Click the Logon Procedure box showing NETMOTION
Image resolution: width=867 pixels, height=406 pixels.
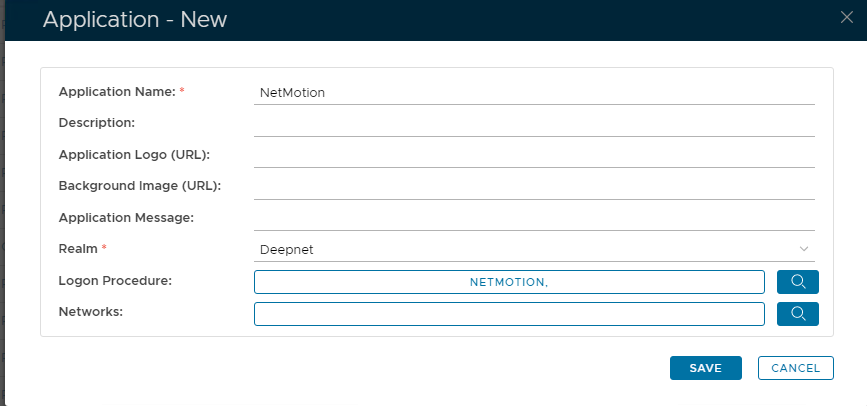click(509, 282)
